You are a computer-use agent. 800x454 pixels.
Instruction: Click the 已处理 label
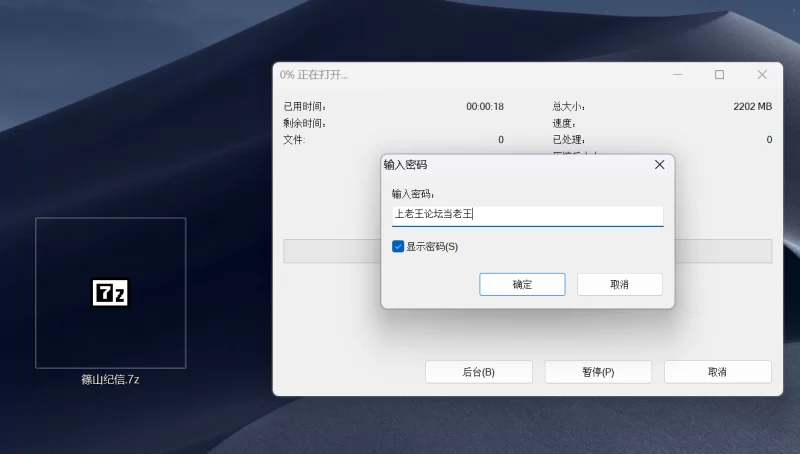(x=568, y=140)
